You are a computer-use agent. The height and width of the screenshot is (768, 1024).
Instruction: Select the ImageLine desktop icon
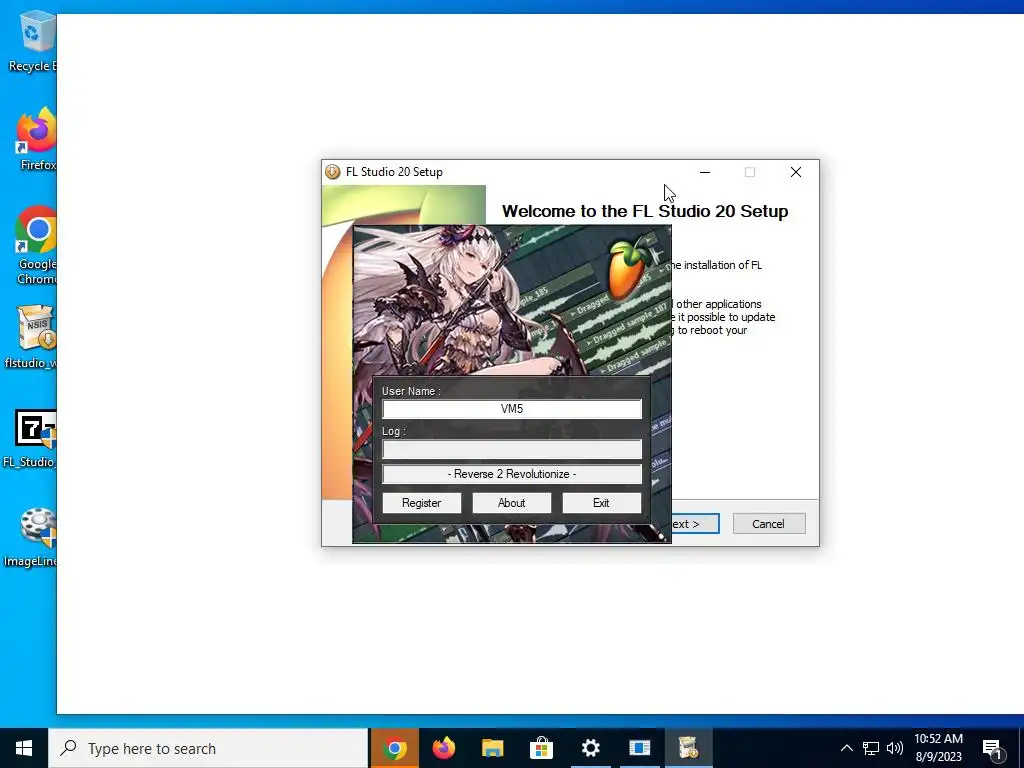tap(31, 538)
